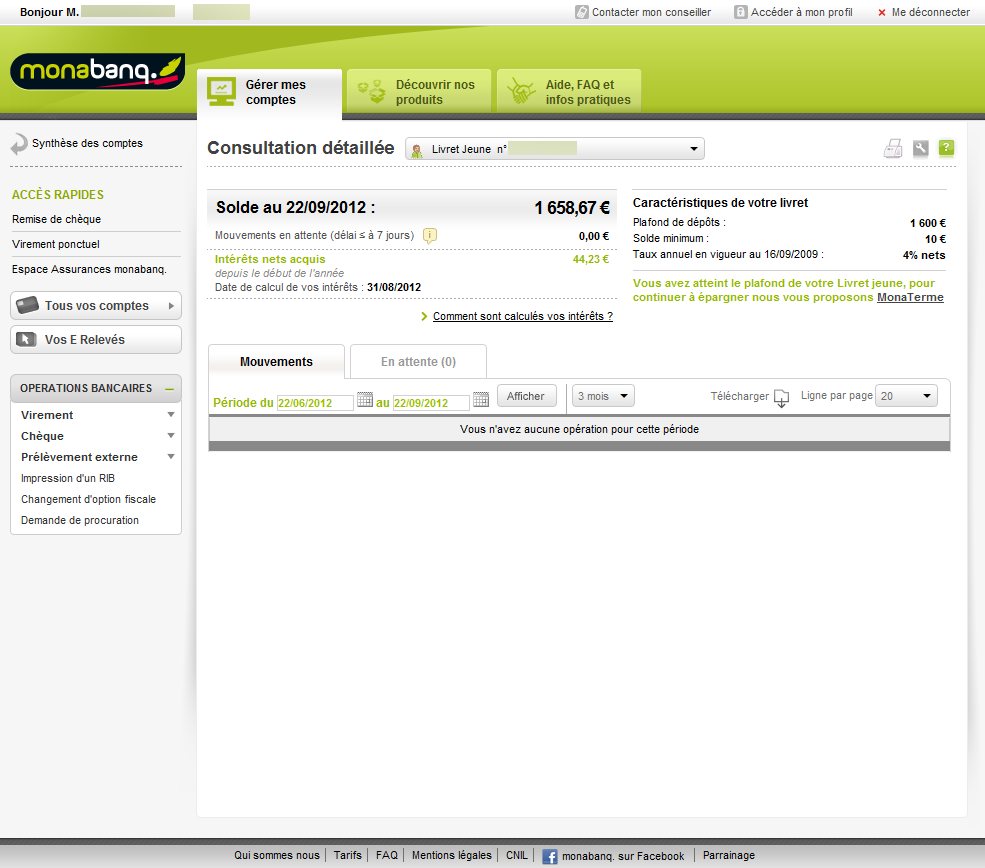
Task: Open the green help question mark icon
Action: 946,147
